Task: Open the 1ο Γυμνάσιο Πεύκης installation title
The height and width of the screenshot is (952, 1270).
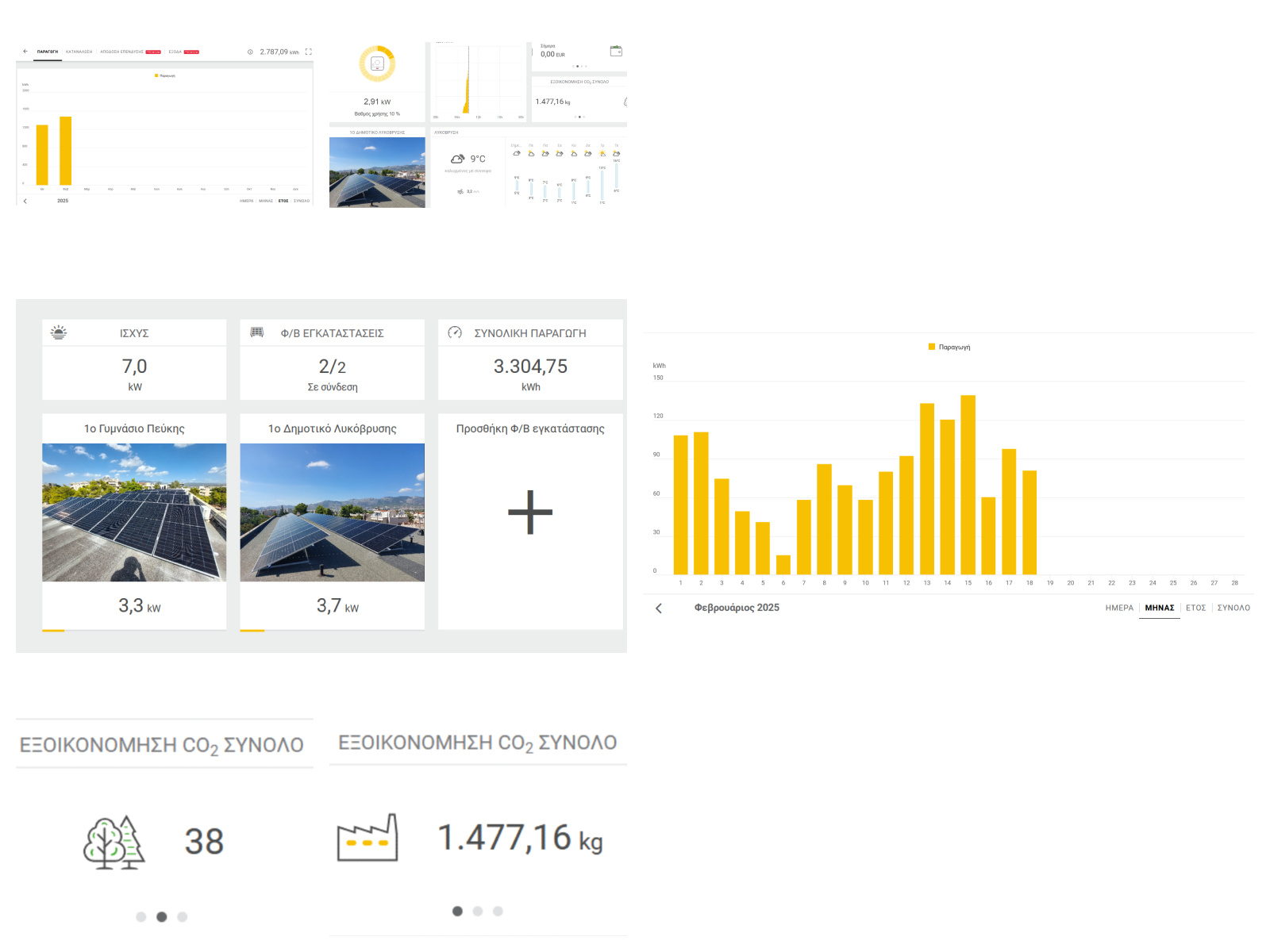Action: 134,428
